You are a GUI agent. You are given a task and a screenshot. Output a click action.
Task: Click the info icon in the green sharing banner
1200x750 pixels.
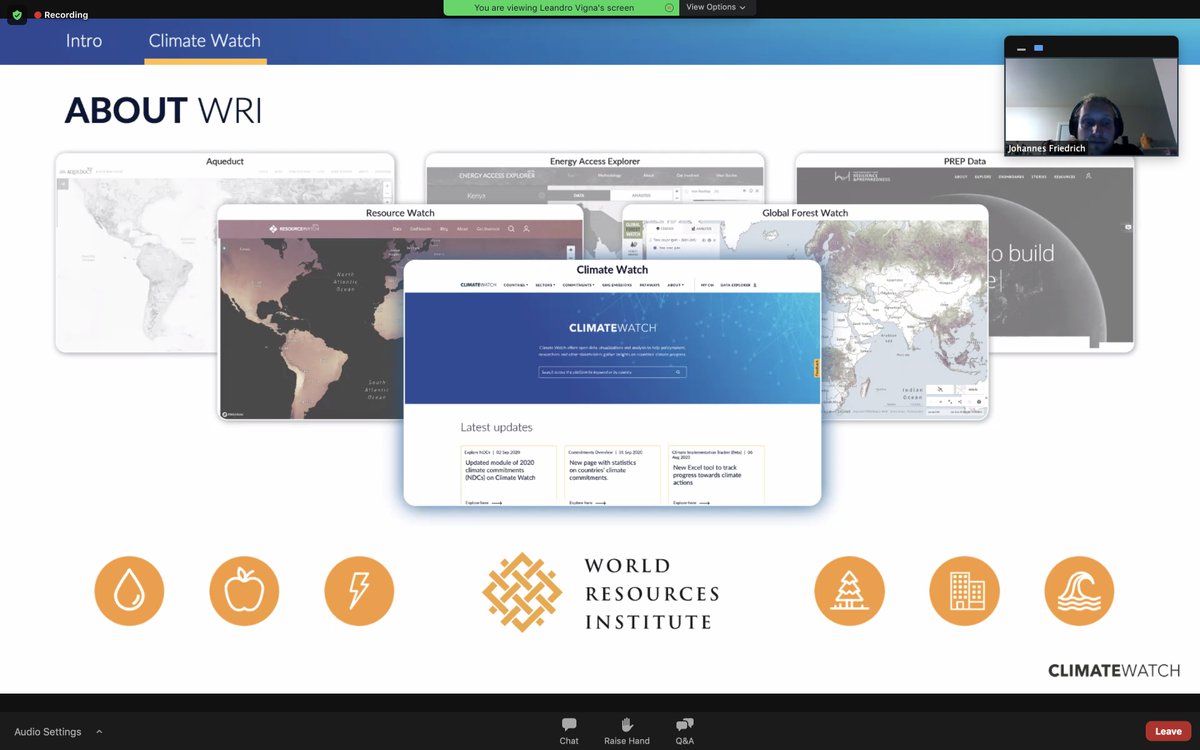[669, 7]
